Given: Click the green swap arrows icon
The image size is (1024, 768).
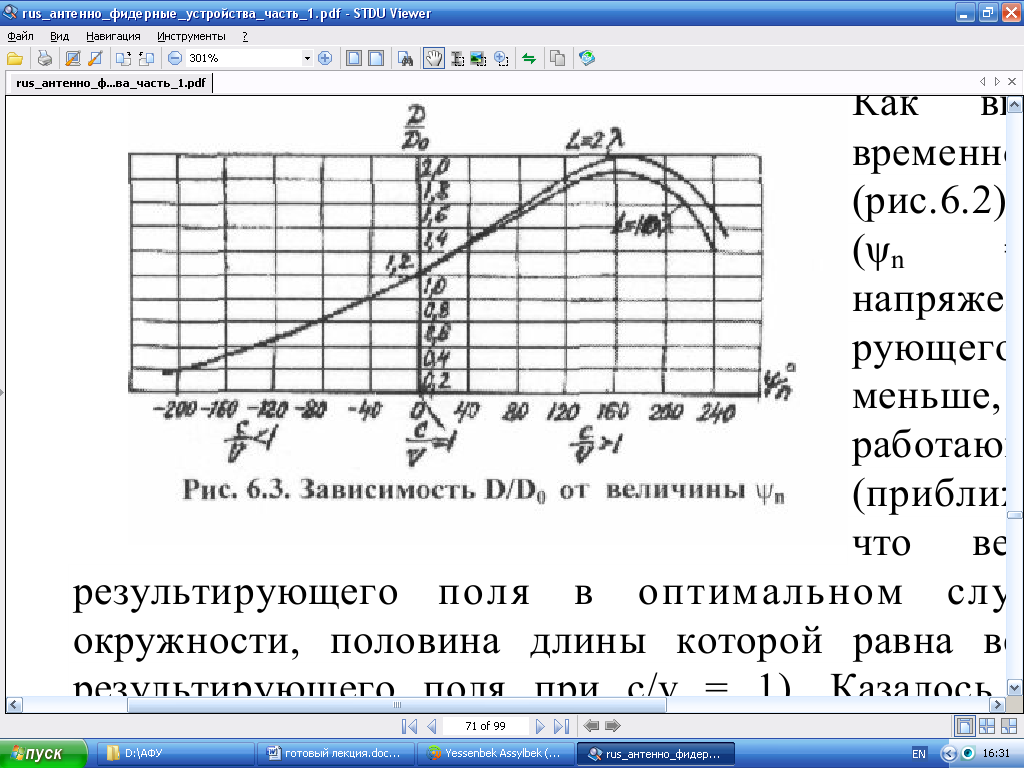Looking at the screenshot, I should click(529, 59).
